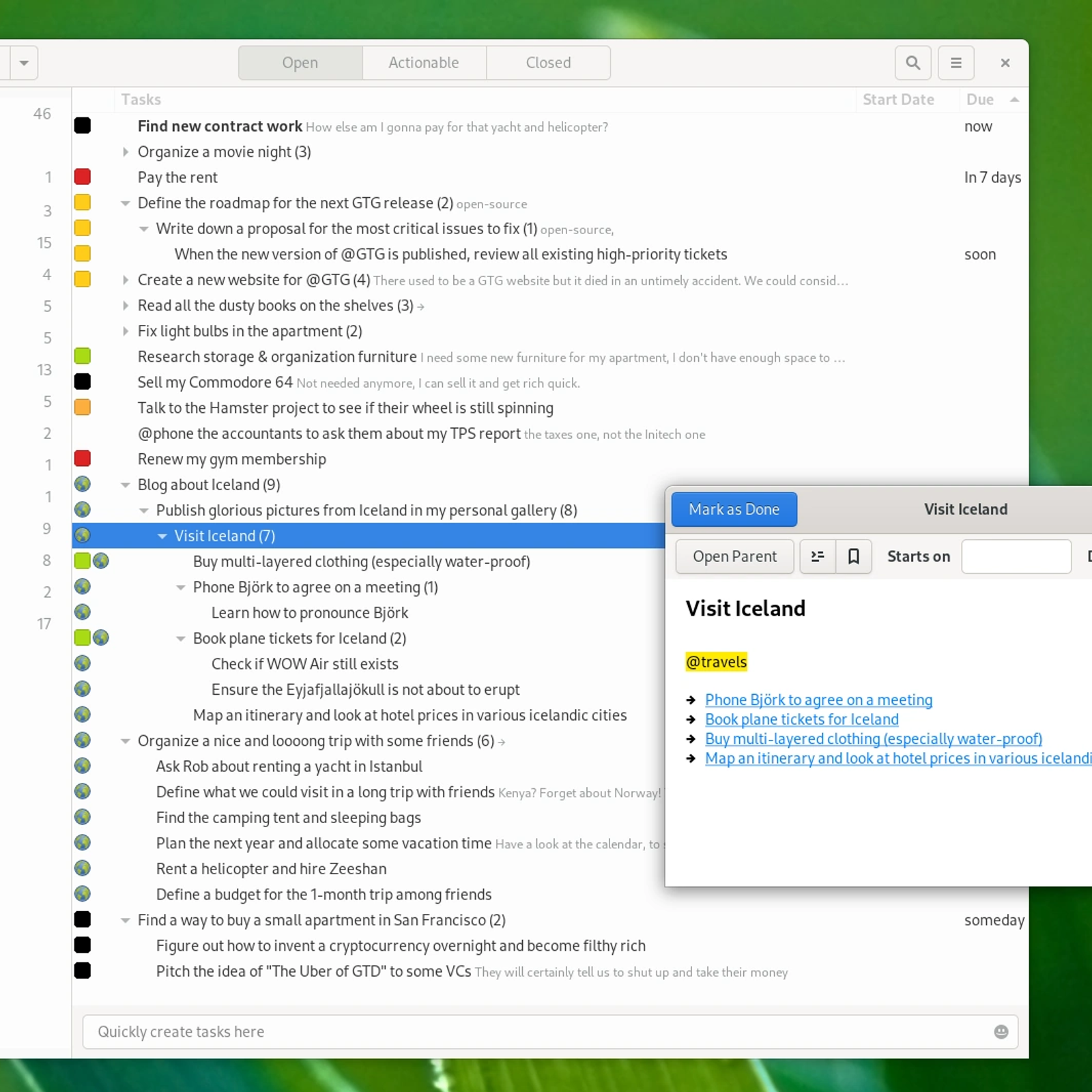Click black tag square on Find new contract work
This screenshot has height=1092, width=1092.
coord(83,126)
